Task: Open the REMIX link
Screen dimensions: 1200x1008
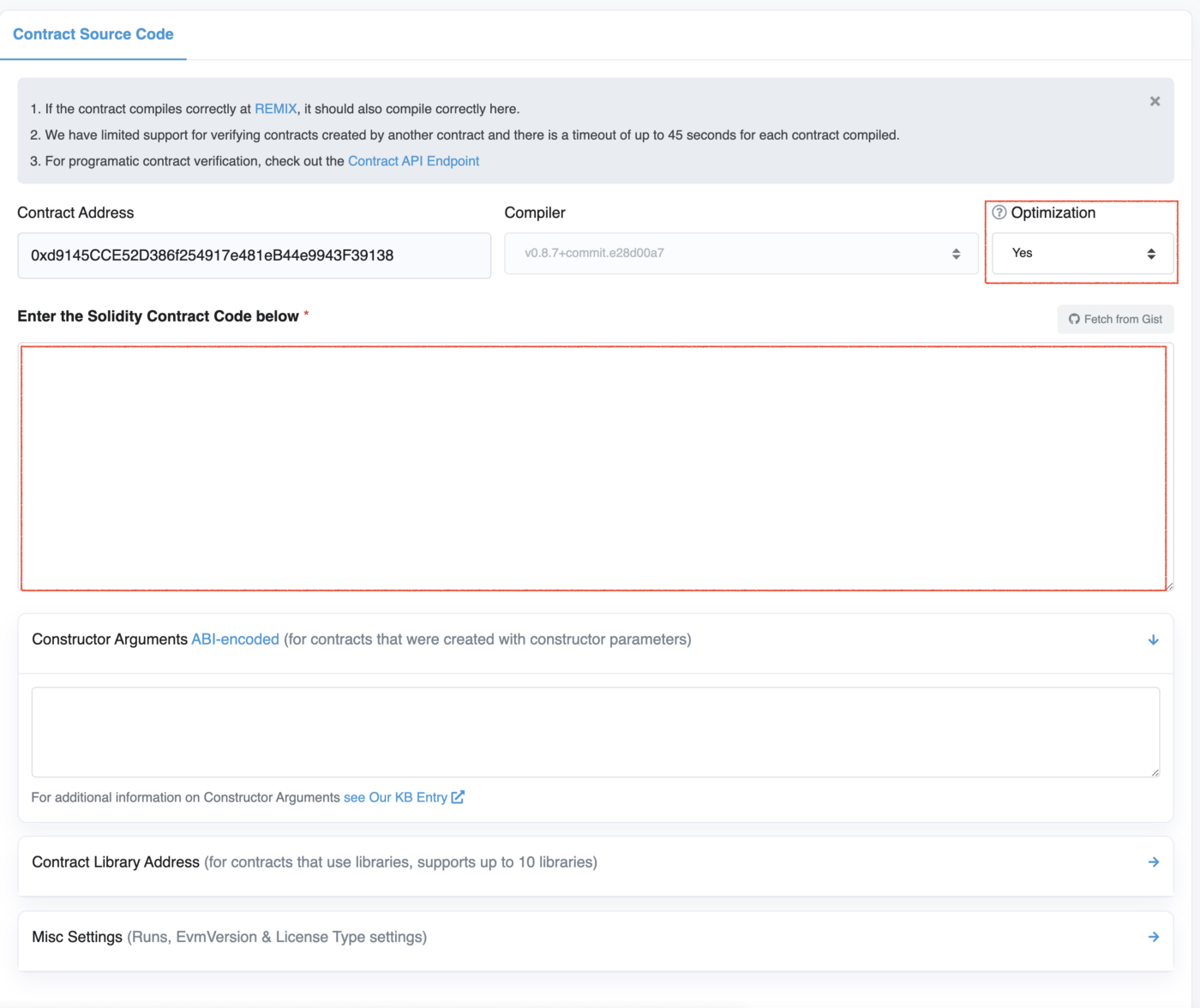Action: [x=276, y=109]
